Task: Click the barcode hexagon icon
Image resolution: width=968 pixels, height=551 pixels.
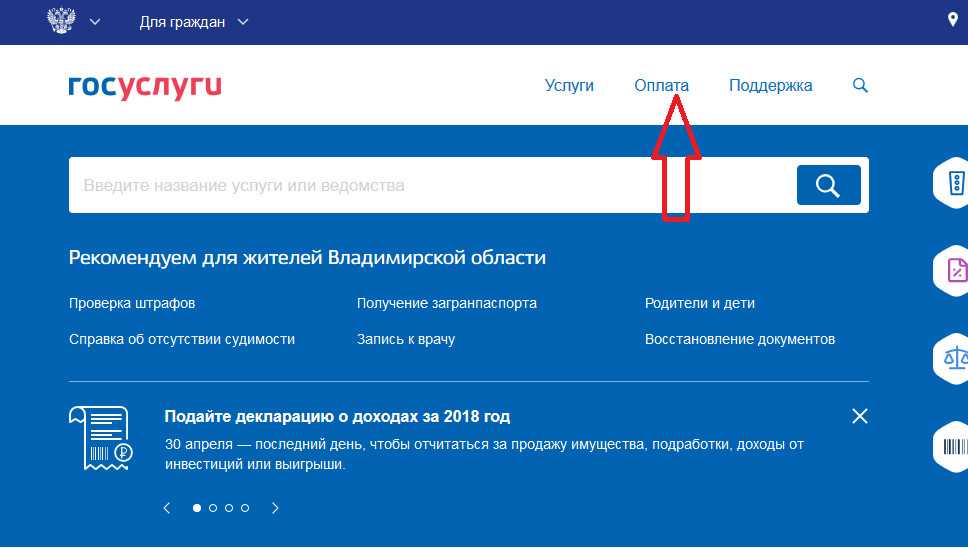Action: (x=955, y=443)
